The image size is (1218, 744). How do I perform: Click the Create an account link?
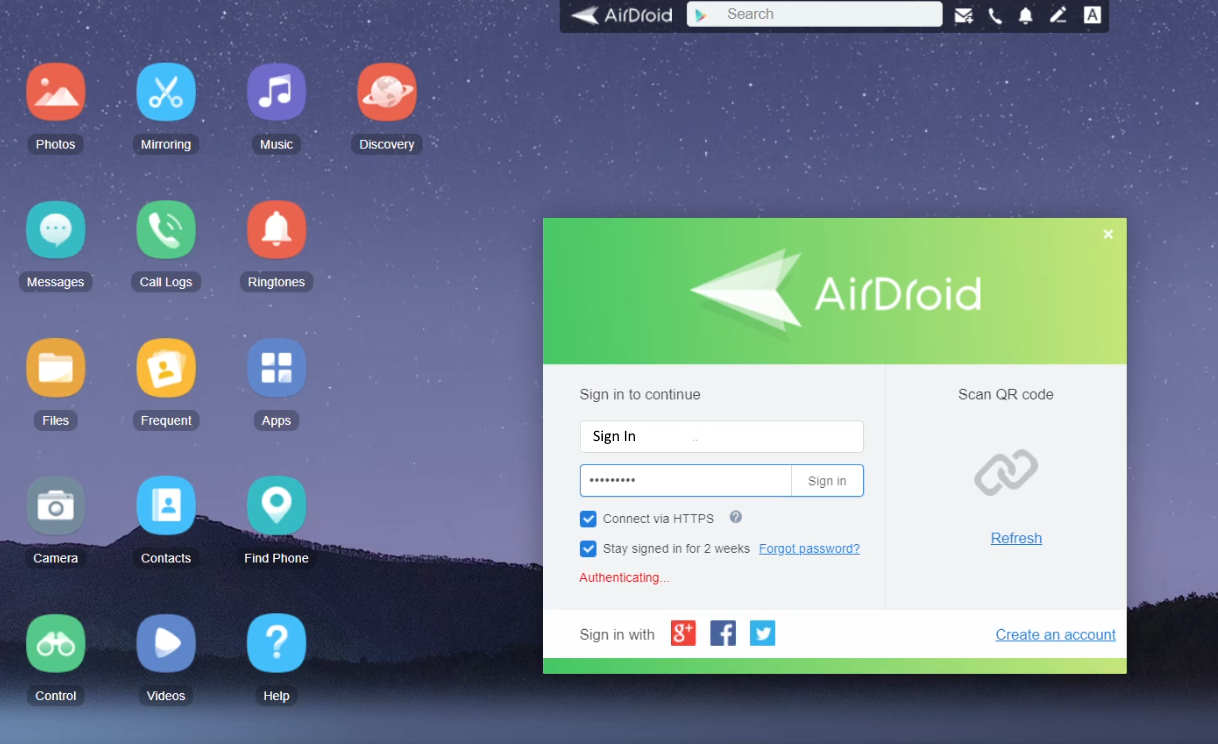1056,635
